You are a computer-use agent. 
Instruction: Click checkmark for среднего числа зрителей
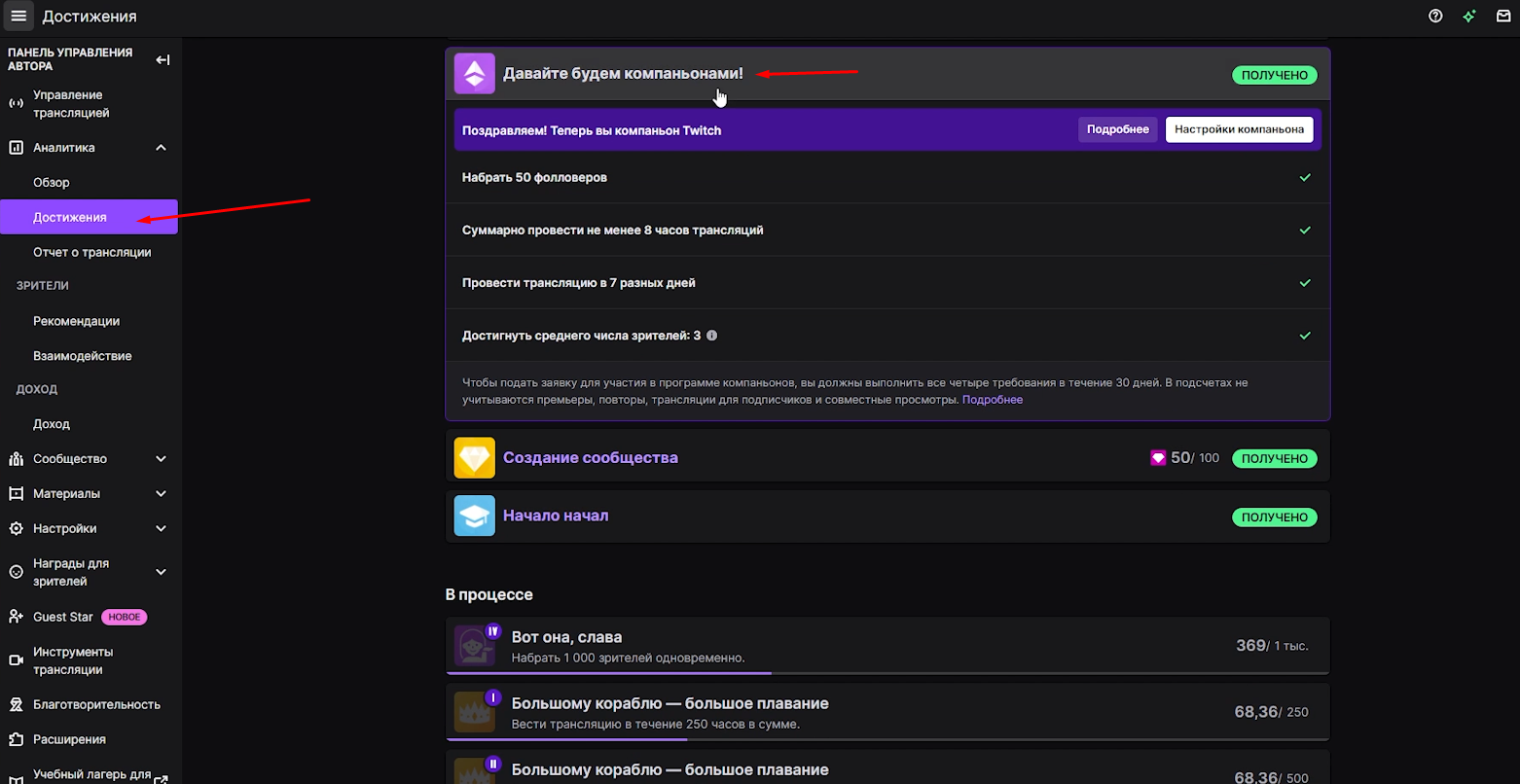[1305, 336]
